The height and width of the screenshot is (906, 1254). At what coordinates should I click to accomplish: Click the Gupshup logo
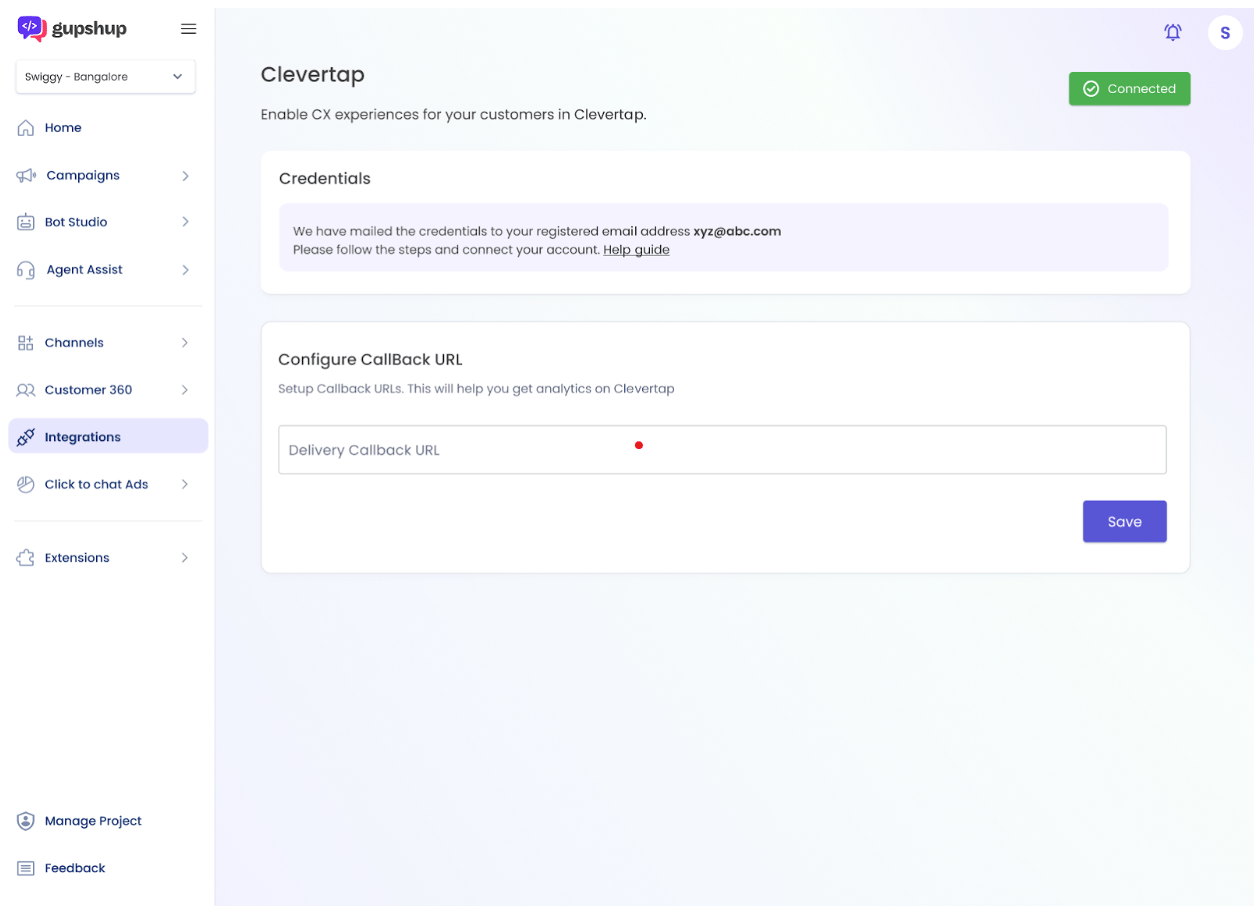point(72,29)
